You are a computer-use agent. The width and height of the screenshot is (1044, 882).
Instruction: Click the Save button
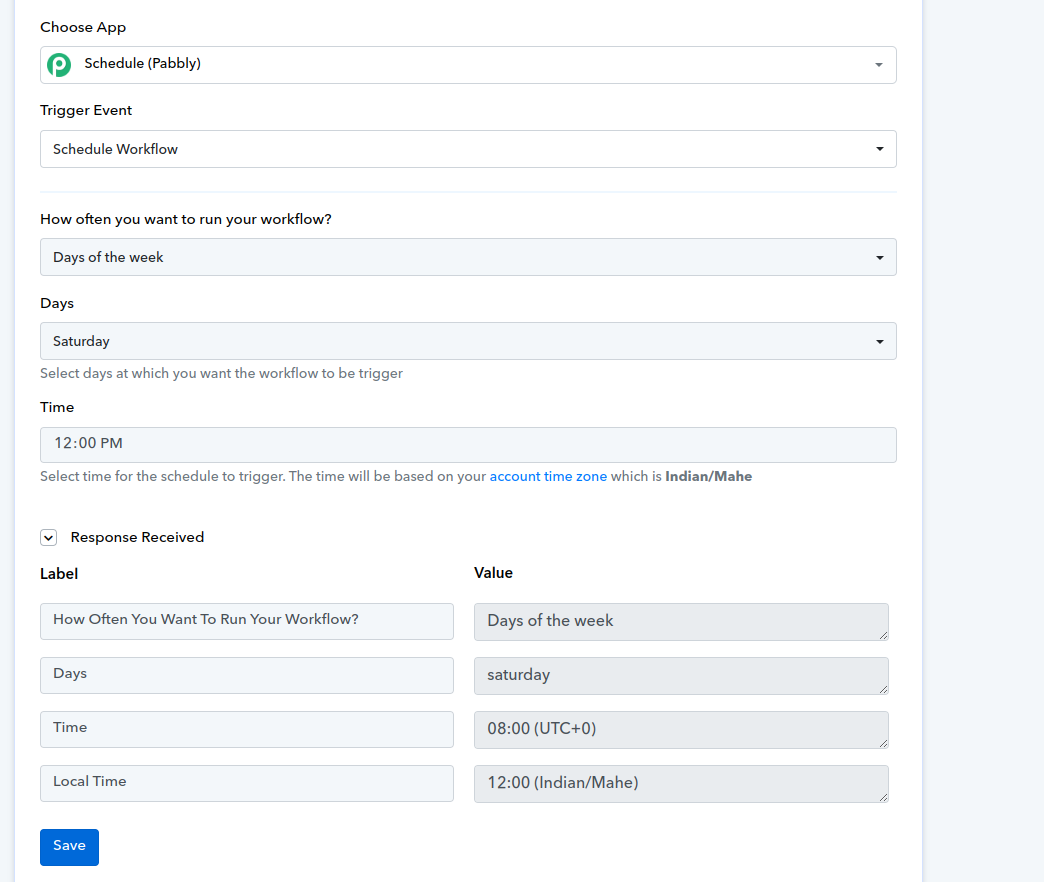69,847
